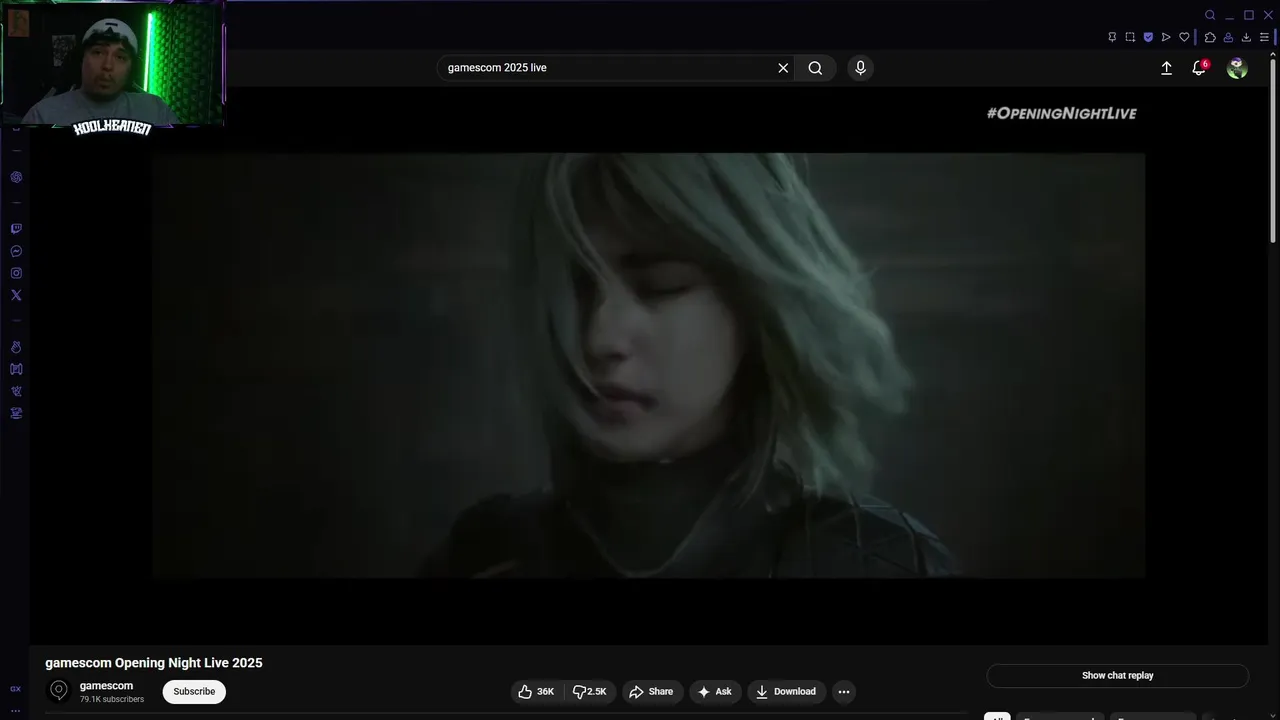Open Messenger in the sidebar
1280x720 pixels.
point(16,252)
